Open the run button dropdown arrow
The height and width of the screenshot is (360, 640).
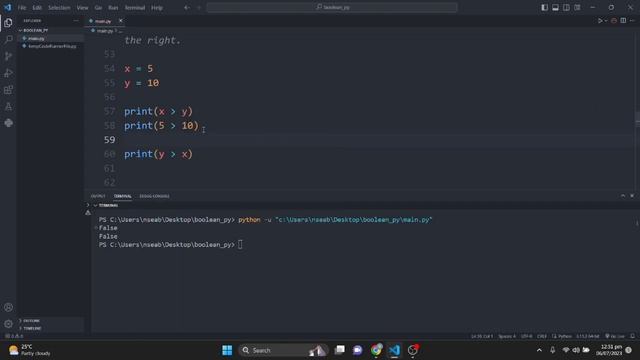pos(606,20)
